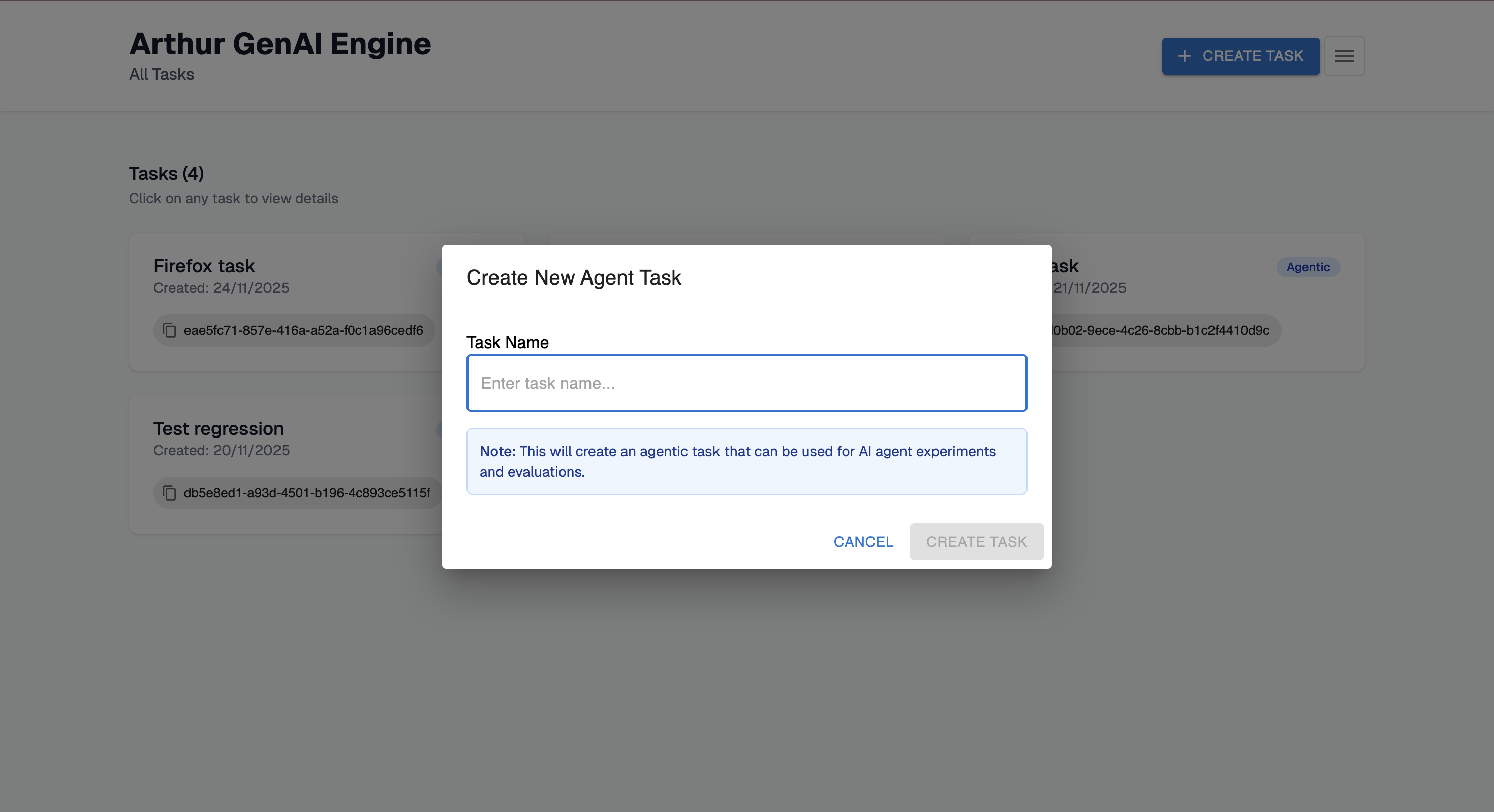Click the All Tasks subtitle

(161, 74)
